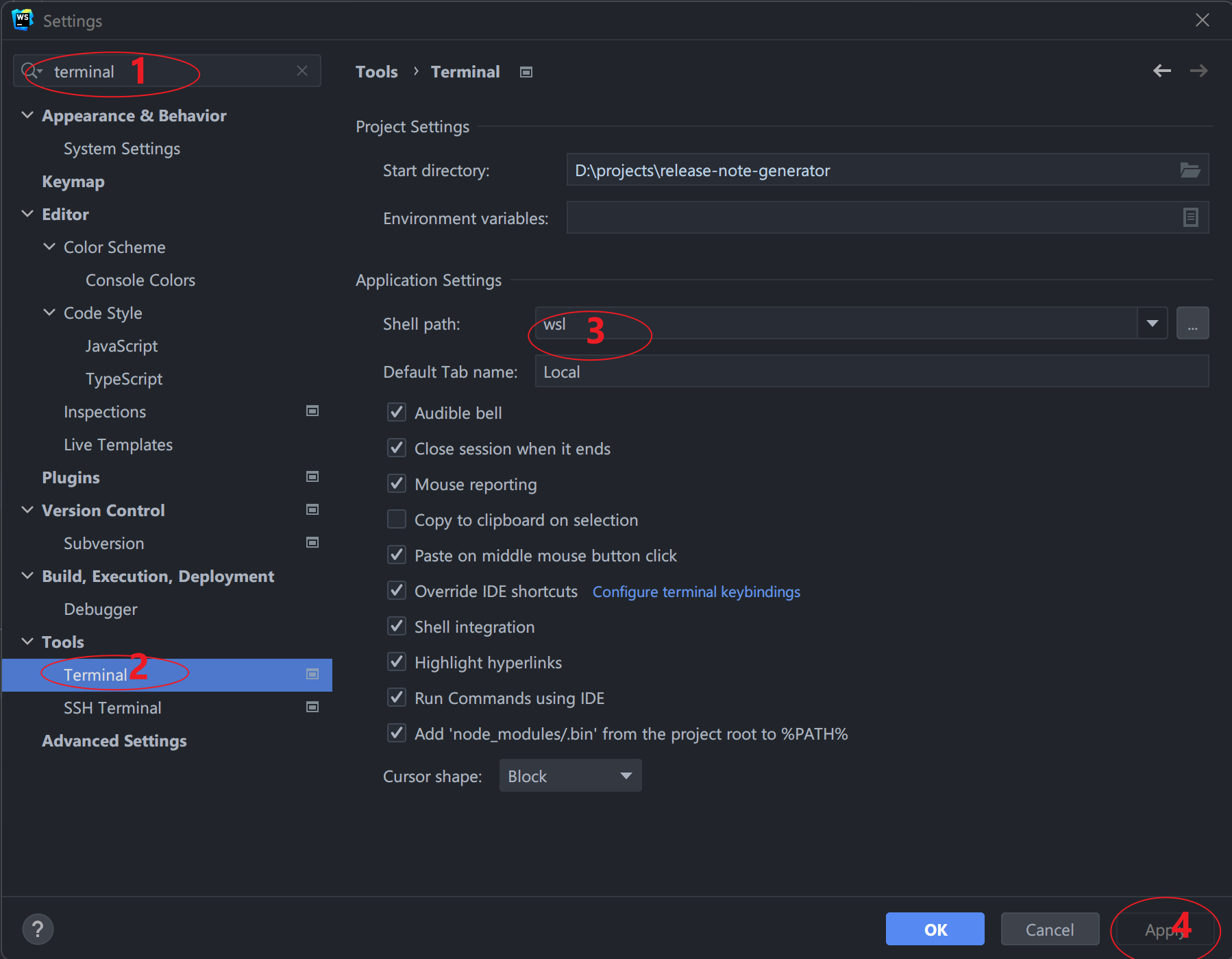Open environment variables editor icon
The height and width of the screenshot is (959, 1232).
click(x=1190, y=217)
